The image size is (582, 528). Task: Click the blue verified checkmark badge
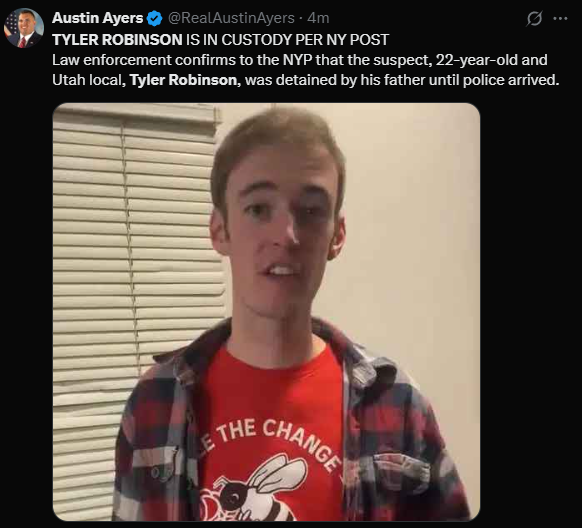click(x=154, y=18)
